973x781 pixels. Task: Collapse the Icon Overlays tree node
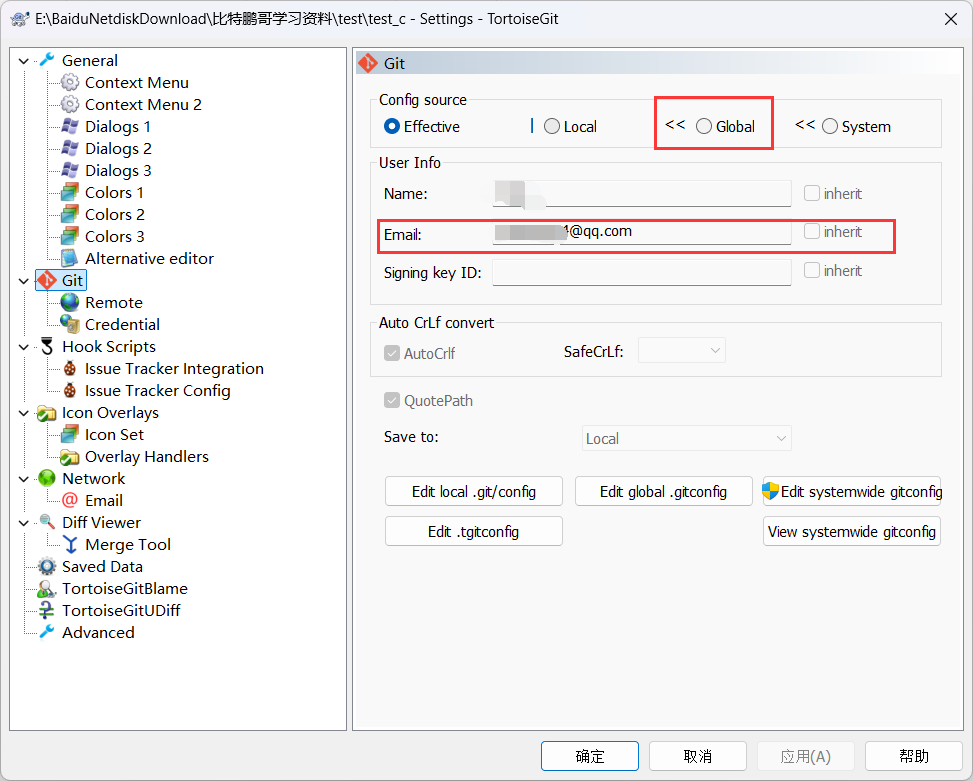point(24,413)
